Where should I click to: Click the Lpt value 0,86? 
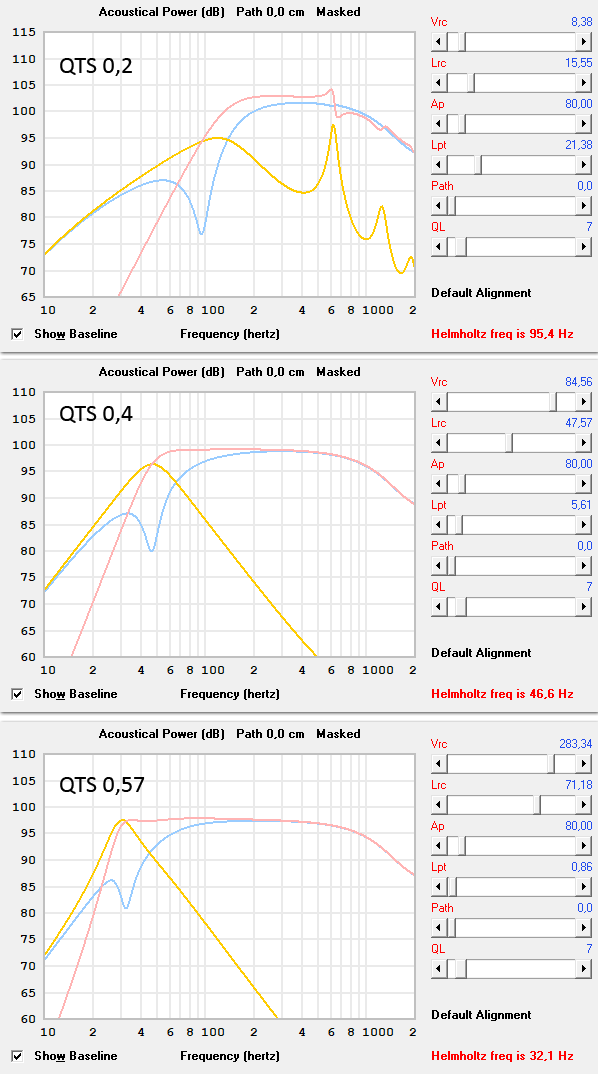[x=582, y=867]
